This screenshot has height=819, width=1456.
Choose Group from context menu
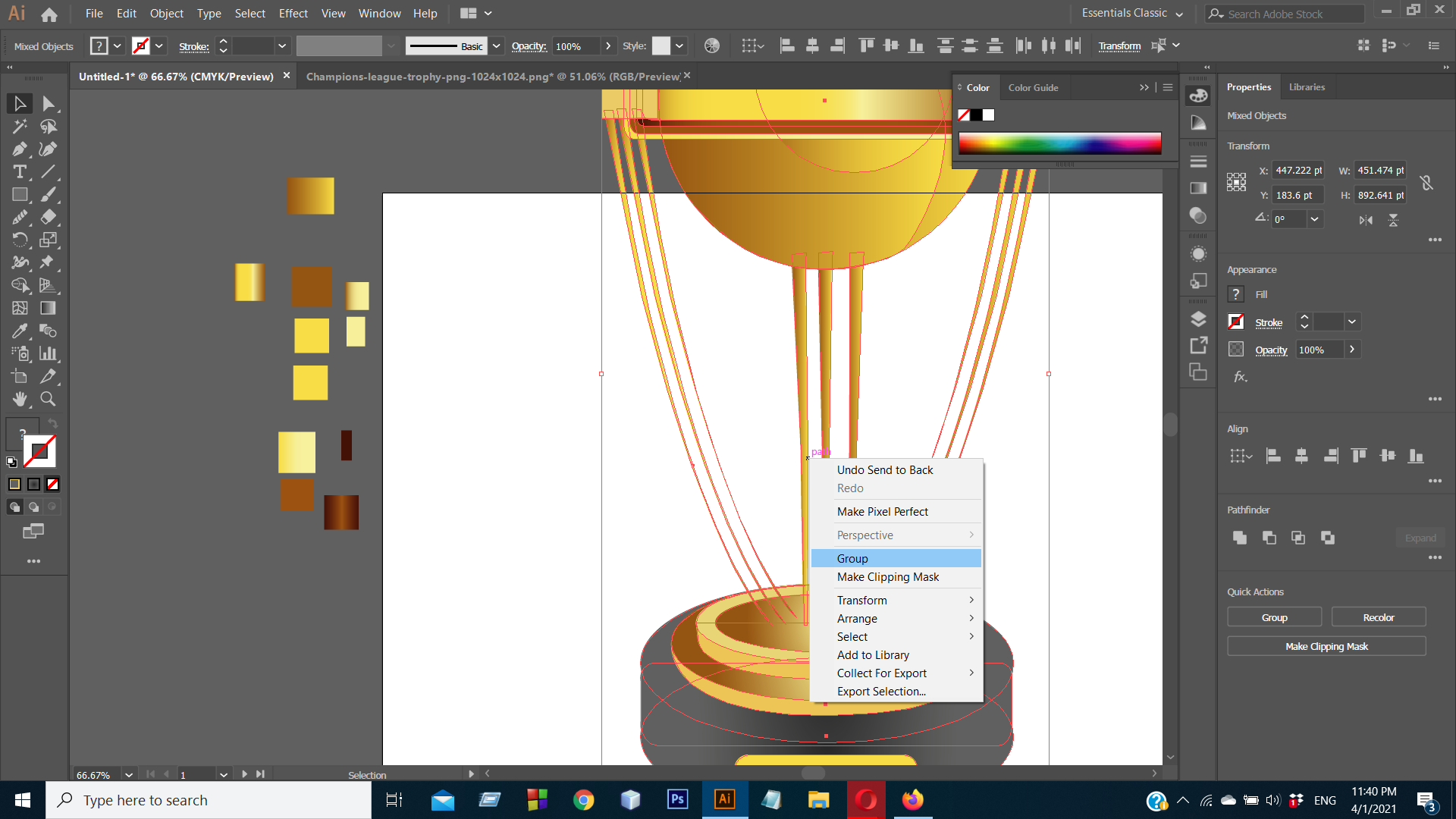pyautogui.click(x=896, y=558)
